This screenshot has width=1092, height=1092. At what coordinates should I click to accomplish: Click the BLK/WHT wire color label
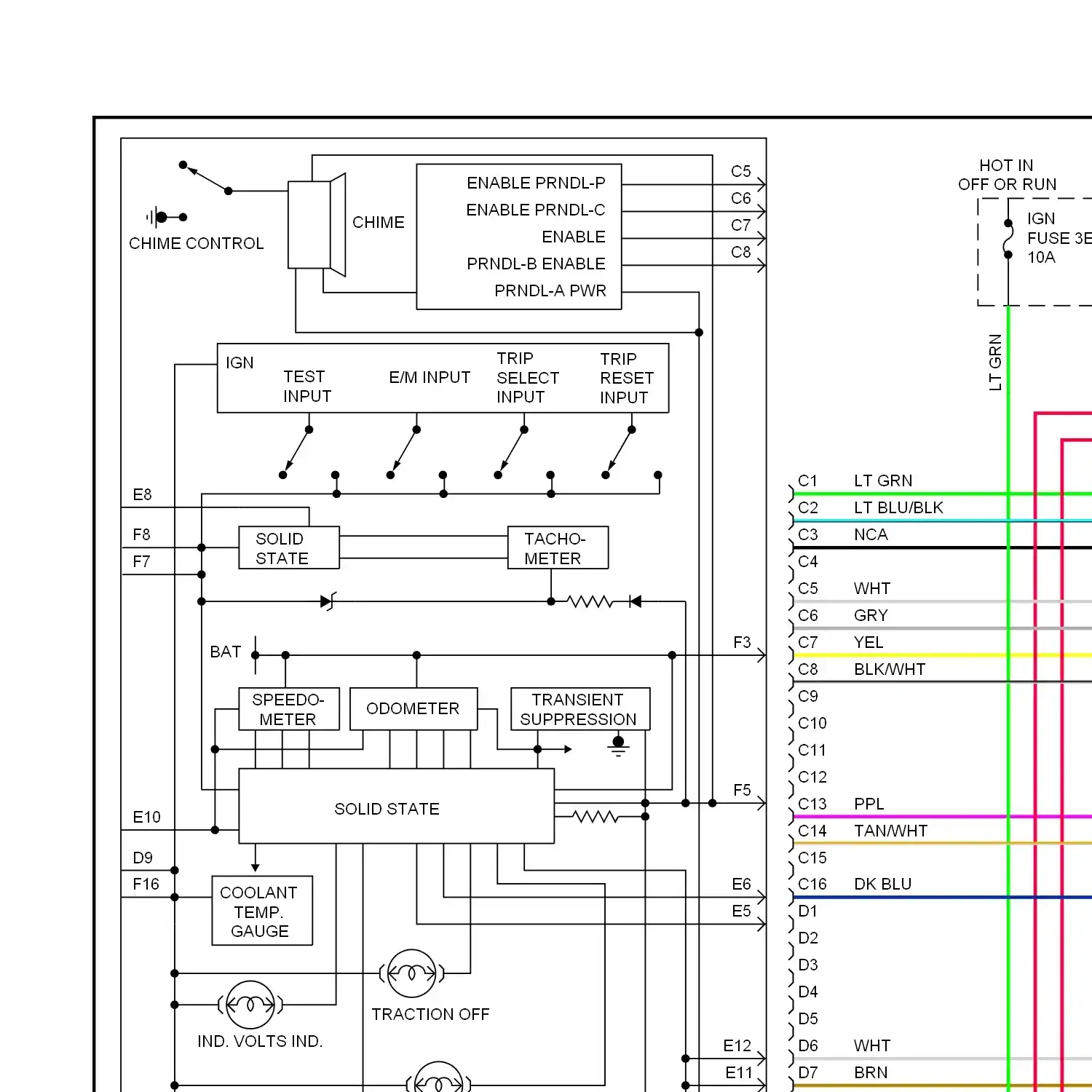tap(890, 669)
